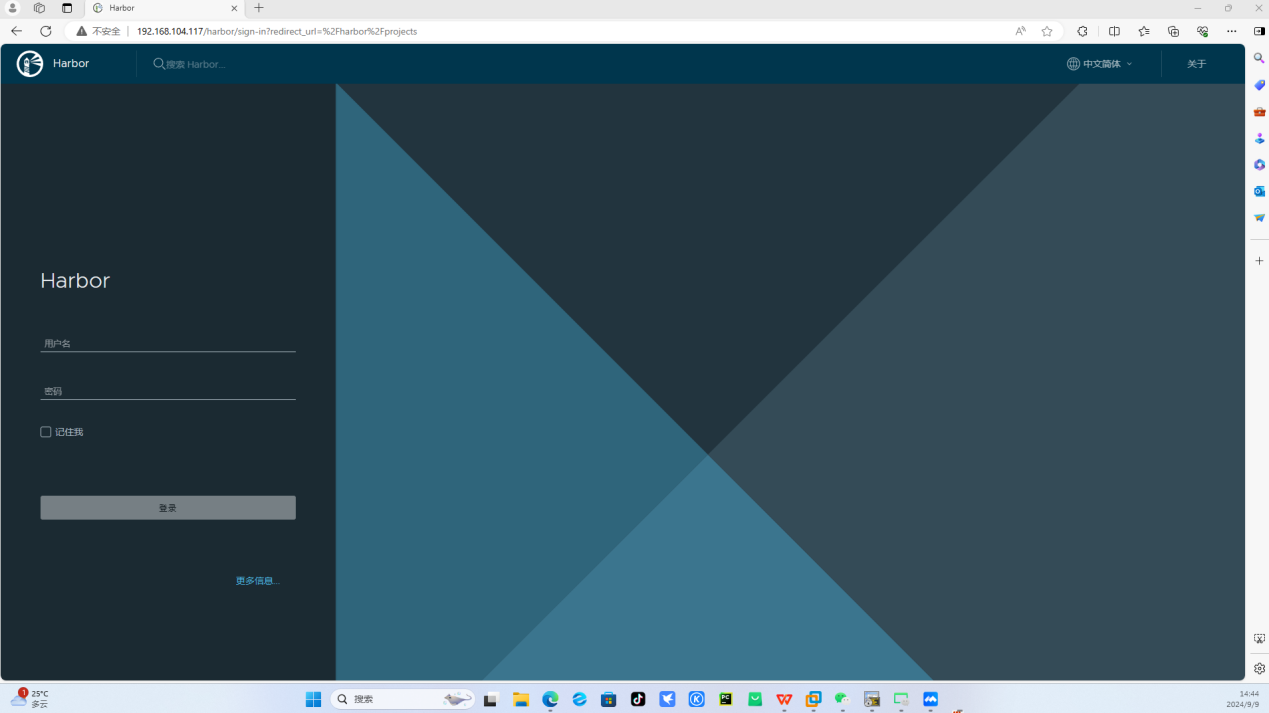Click the browser address bar URL

point(277,31)
